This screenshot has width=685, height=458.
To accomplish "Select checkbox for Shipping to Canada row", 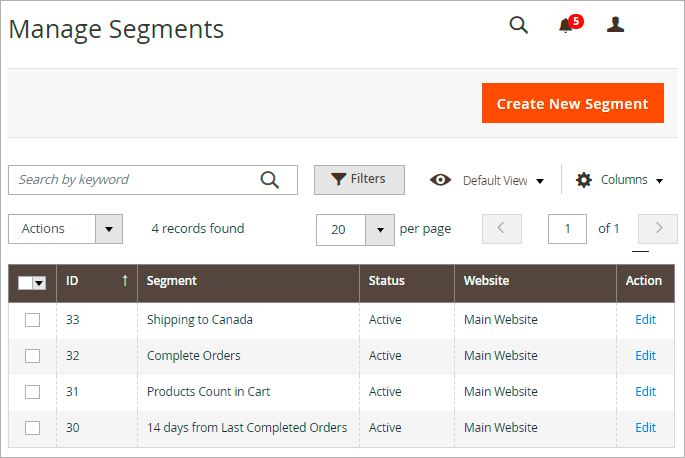I will coord(33,320).
